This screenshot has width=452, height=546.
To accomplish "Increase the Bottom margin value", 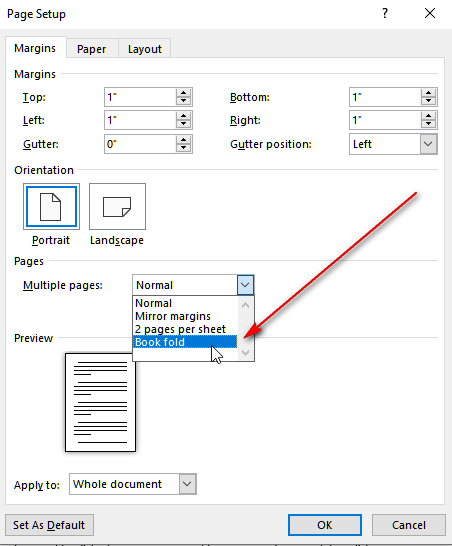I will (428, 93).
